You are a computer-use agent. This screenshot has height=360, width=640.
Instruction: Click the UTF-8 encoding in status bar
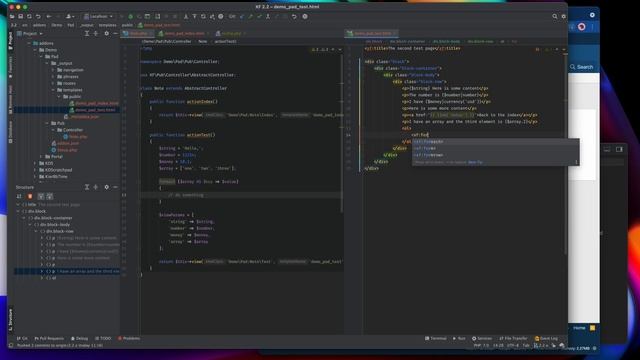(513, 345)
